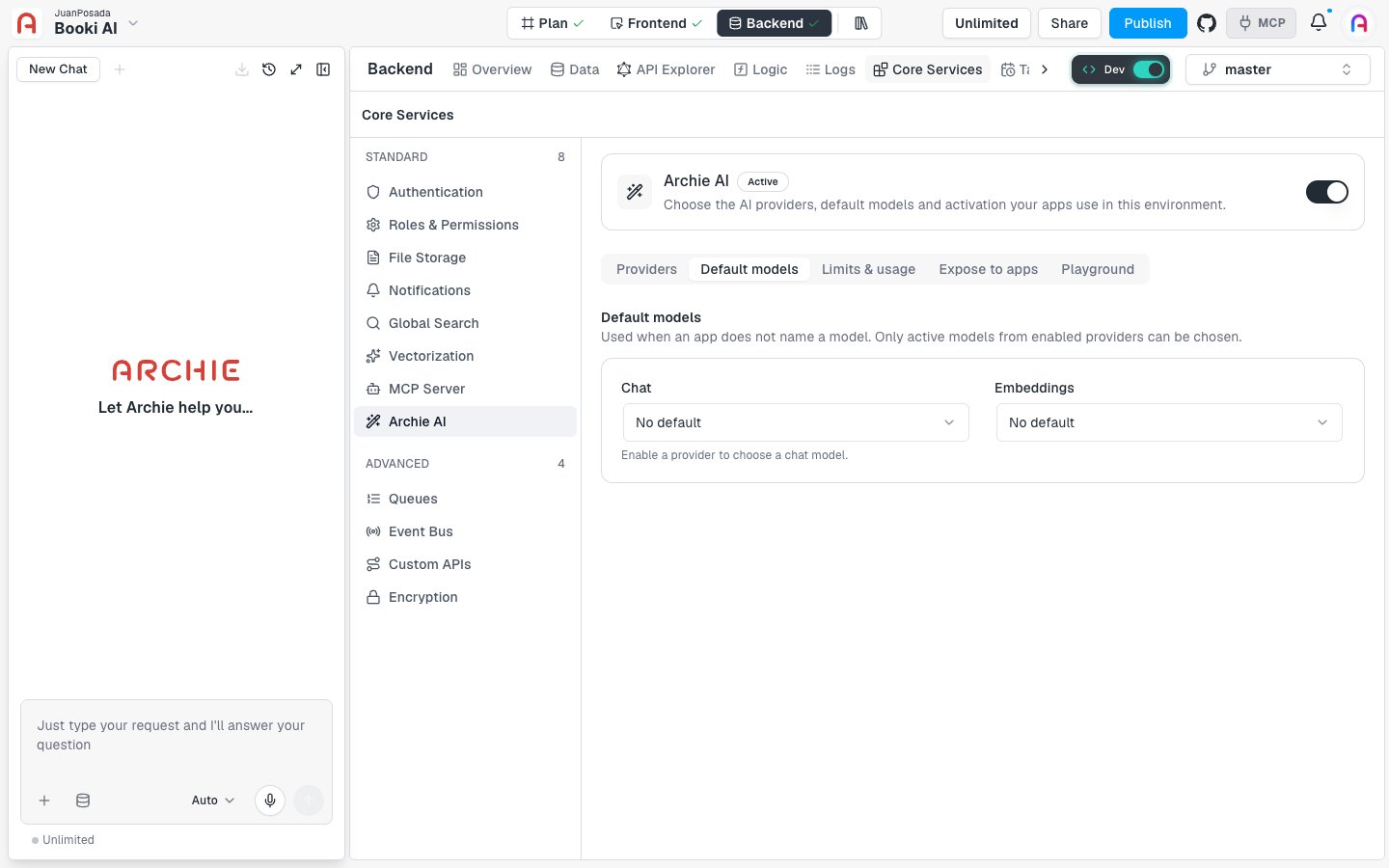Viewport: 1389px width, 868px height.
Task: Open the GitHub integration icon
Action: point(1207,23)
